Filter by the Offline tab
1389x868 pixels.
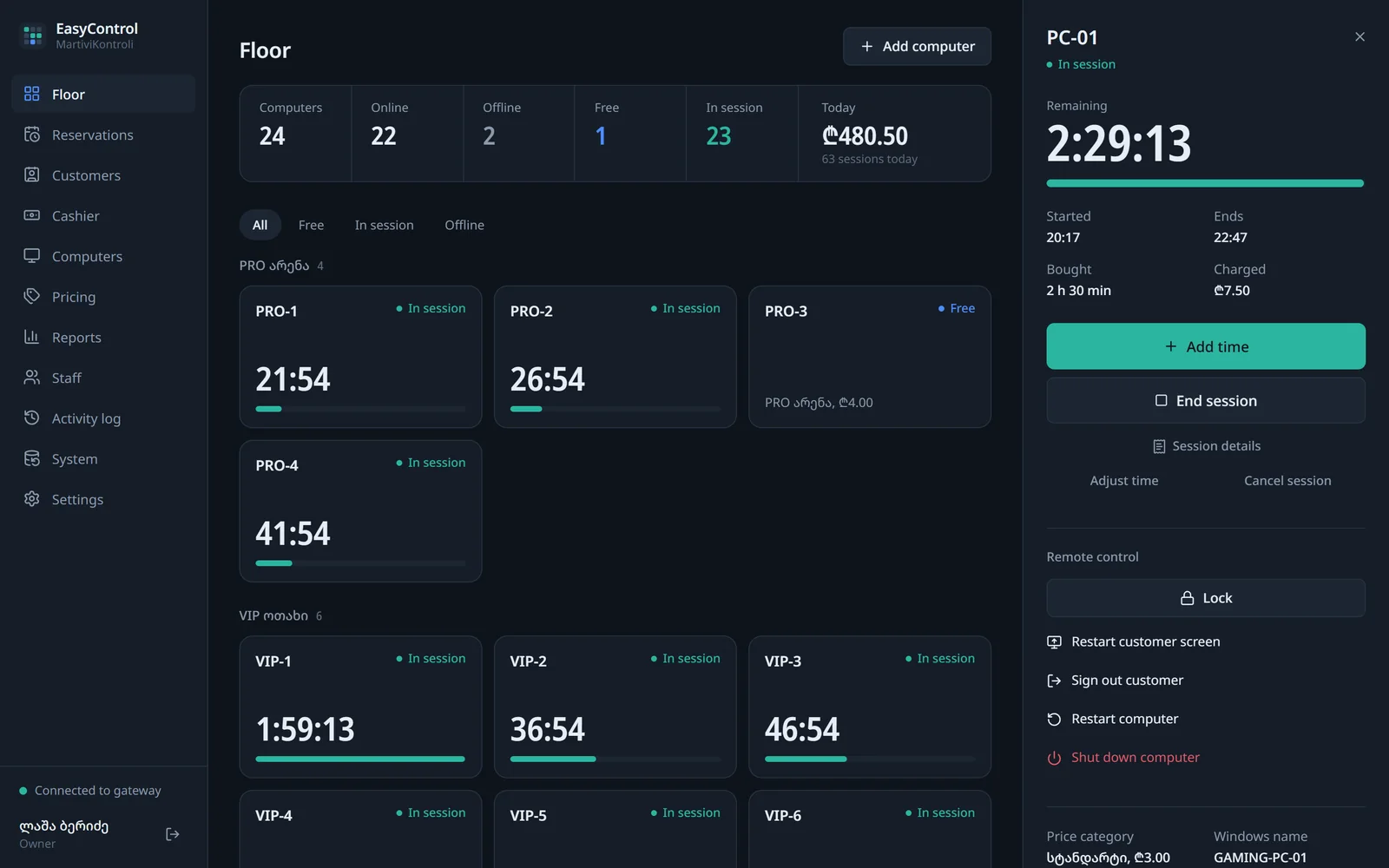click(464, 225)
